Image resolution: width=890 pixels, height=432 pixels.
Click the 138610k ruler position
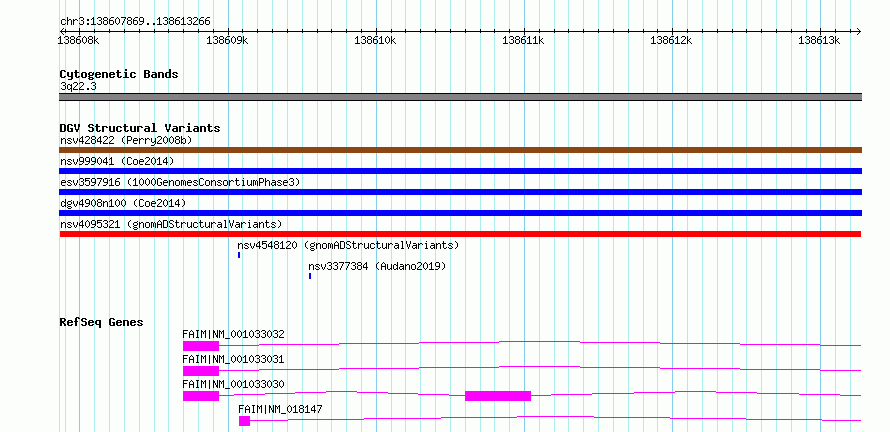point(375,40)
